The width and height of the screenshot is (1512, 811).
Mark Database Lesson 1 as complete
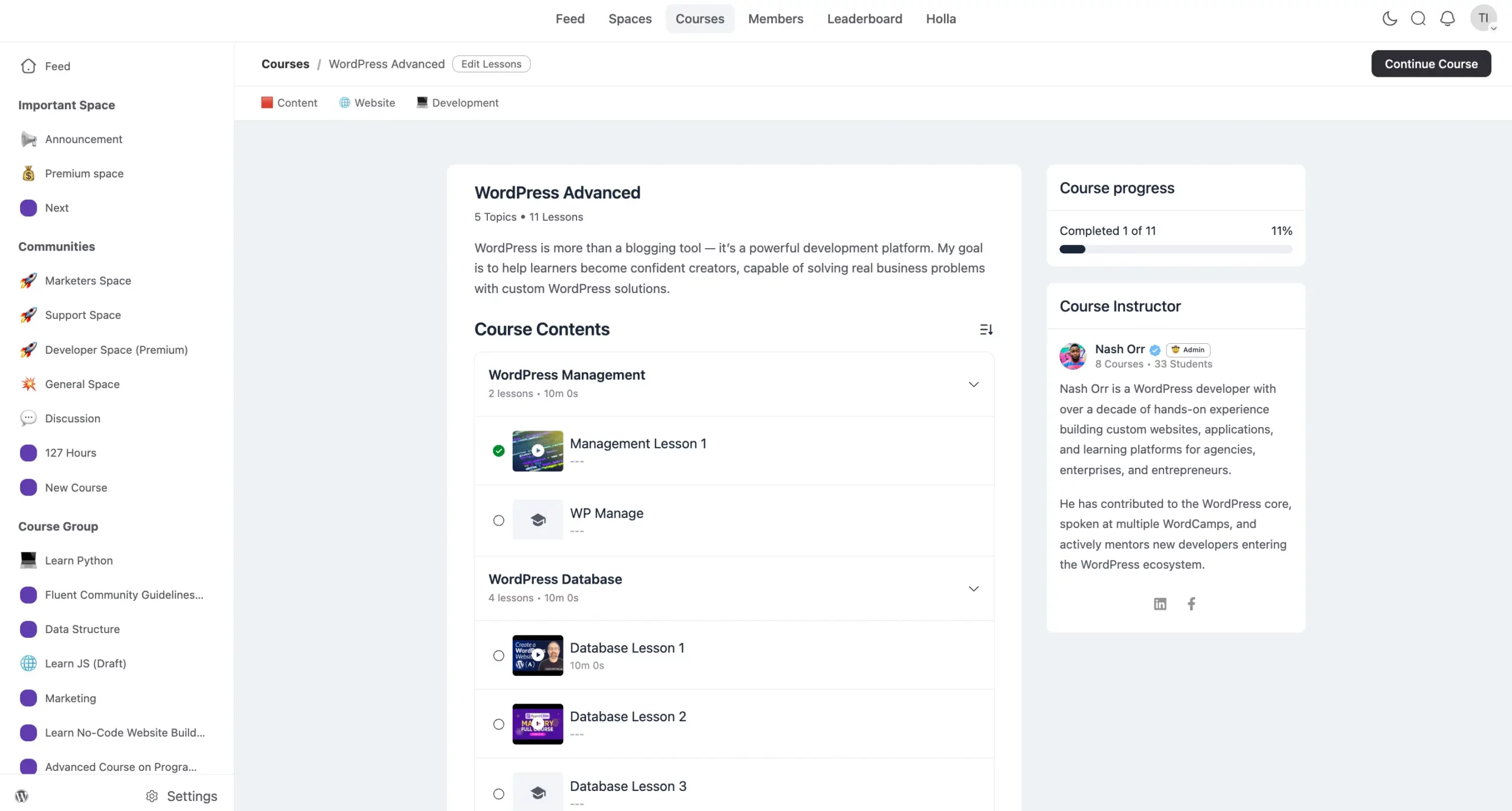click(x=498, y=656)
